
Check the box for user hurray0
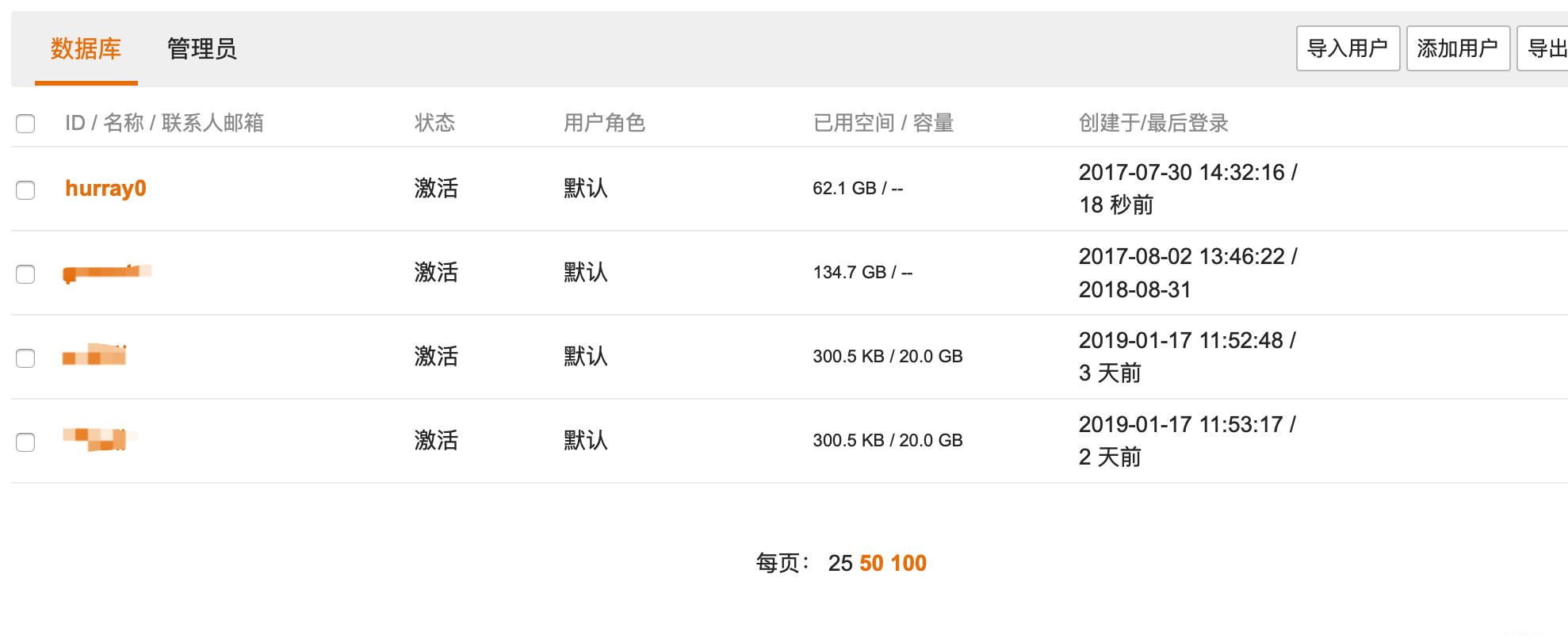click(25, 190)
